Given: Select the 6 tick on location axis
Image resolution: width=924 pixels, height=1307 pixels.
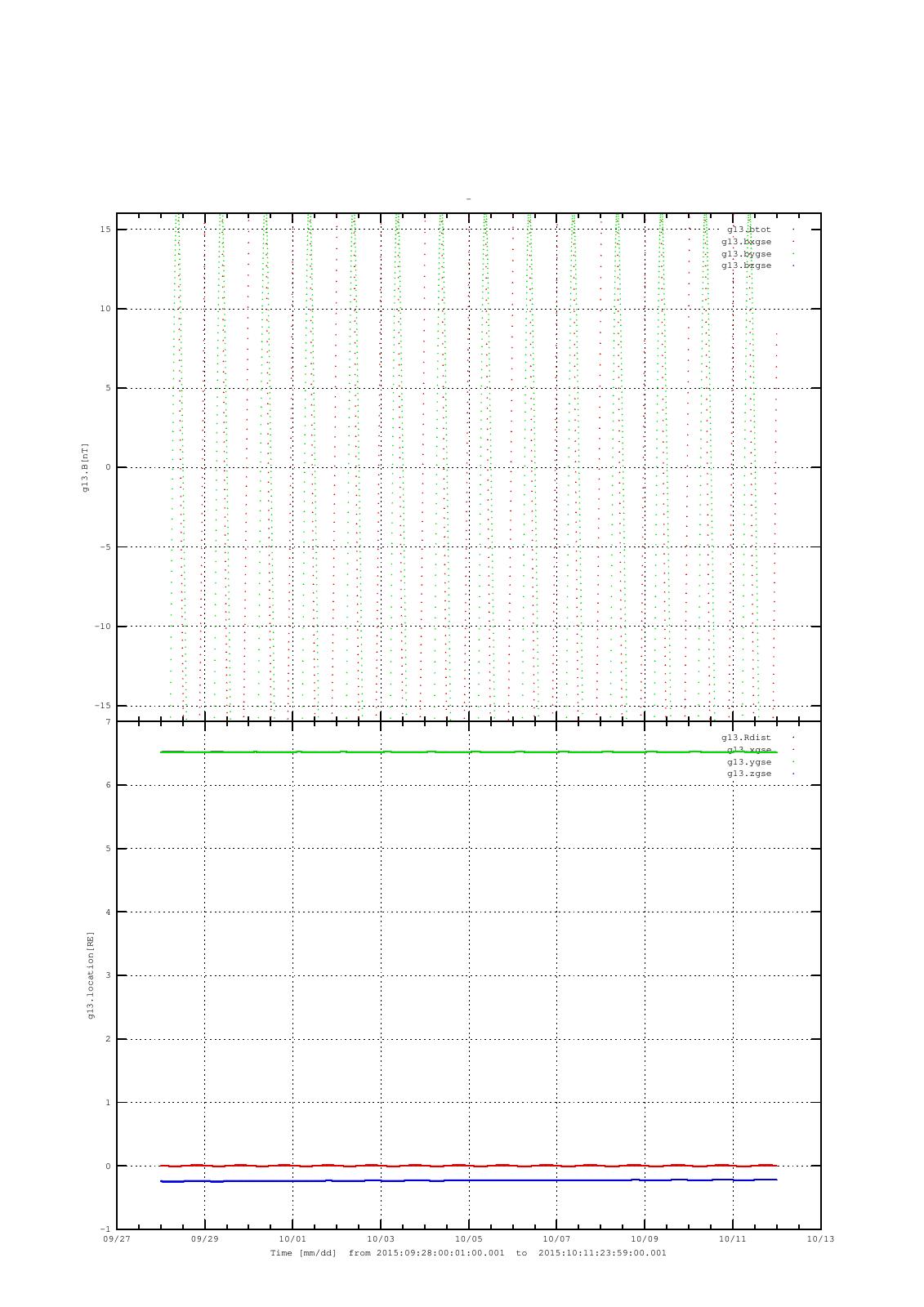Looking at the screenshot, I should [x=108, y=785].
